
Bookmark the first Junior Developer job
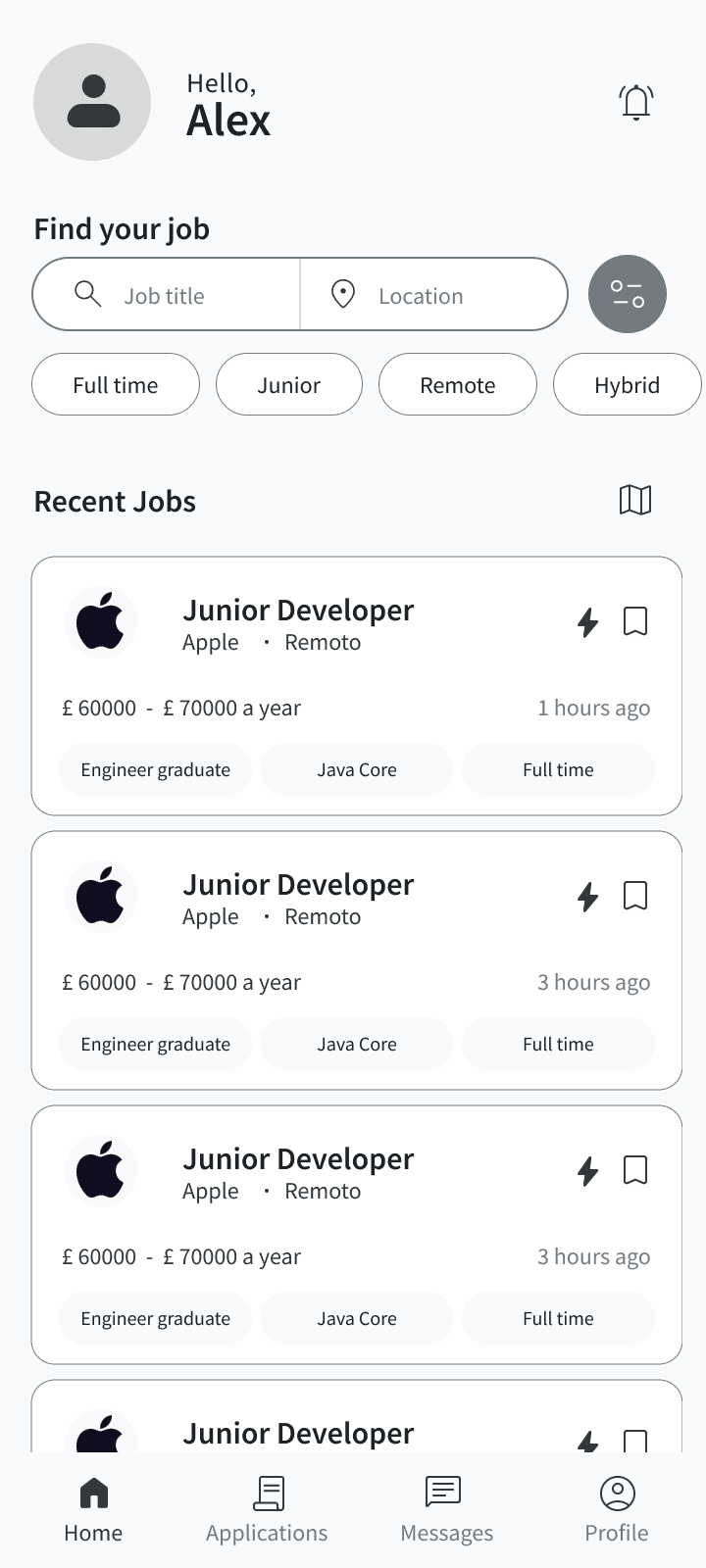pyautogui.click(x=635, y=621)
